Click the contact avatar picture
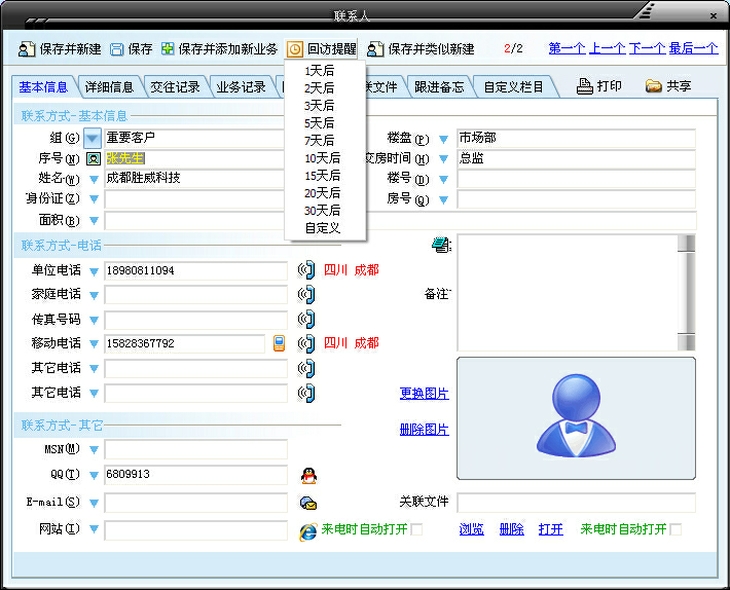This screenshot has width=730, height=590. [x=576, y=418]
